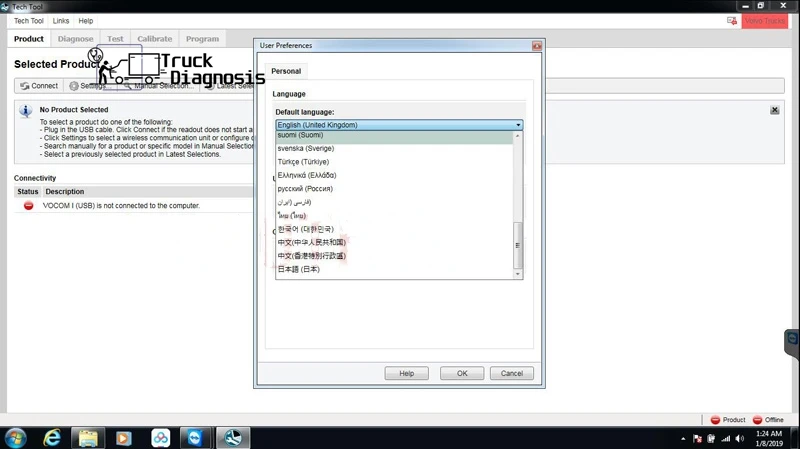Image resolution: width=800 pixels, height=449 pixels.
Task: Switch to the Product tab
Action: [x=29, y=39]
